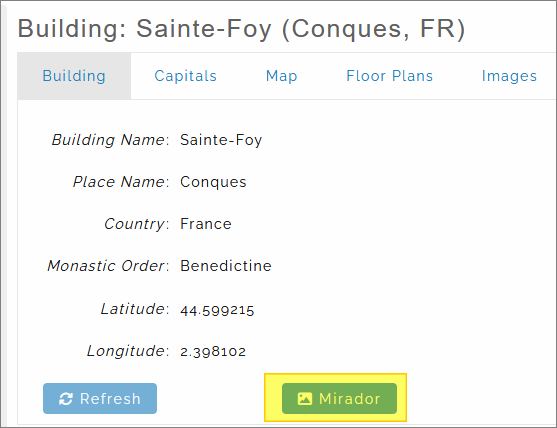The image size is (557, 428).
Task: Click the picture icon on Mirador button
Action: 304,399
